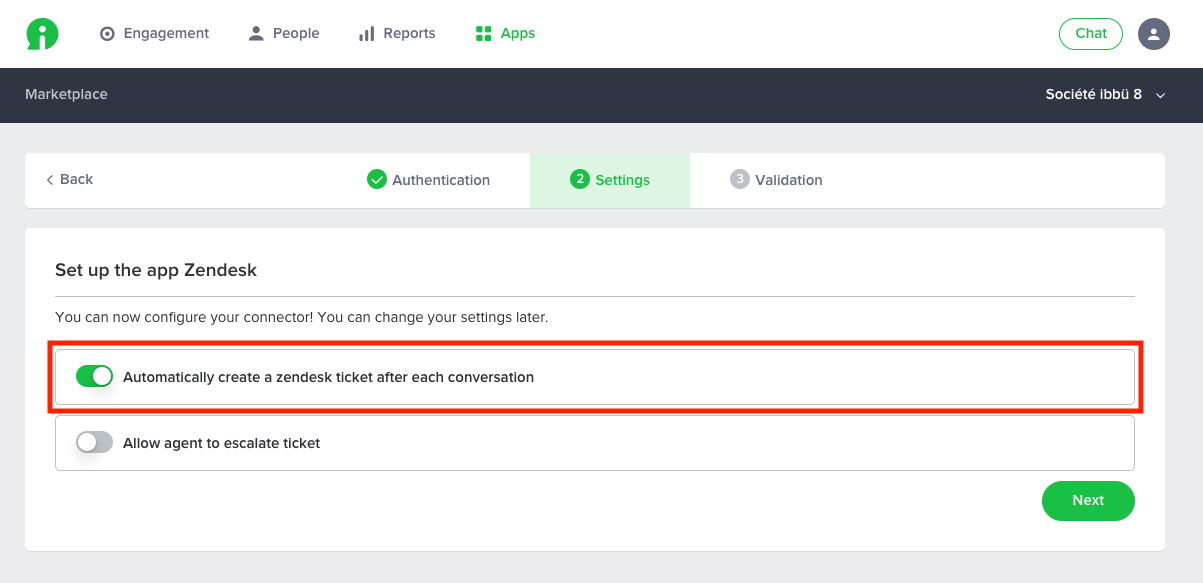The height and width of the screenshot is (583, 1203).
Task: Click the Chat button
Action: pyautogui.click(x=1091, y=34)
